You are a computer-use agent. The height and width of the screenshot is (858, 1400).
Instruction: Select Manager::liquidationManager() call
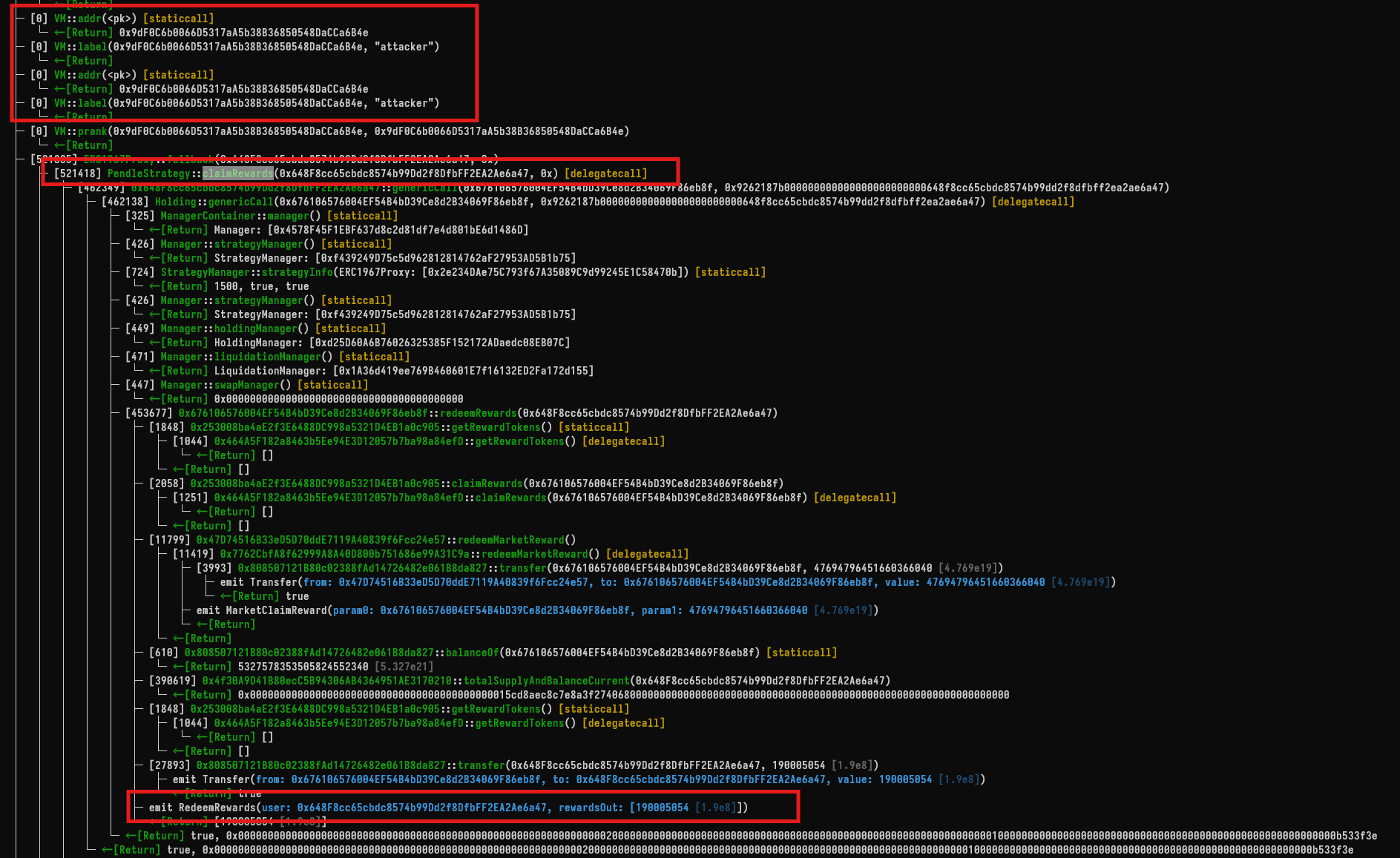pyautogui.click(x=246, y=357)
